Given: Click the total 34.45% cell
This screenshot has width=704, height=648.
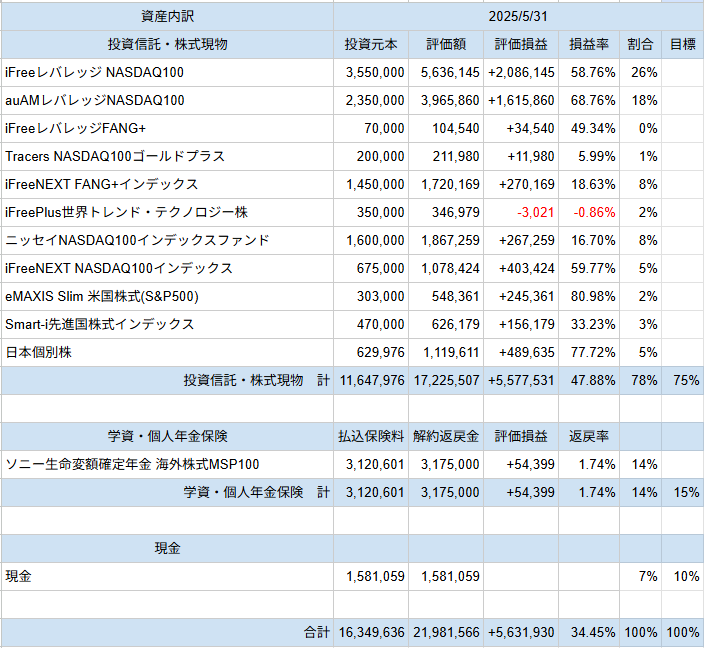Looking at the screenshot, I should coord(589,632).
